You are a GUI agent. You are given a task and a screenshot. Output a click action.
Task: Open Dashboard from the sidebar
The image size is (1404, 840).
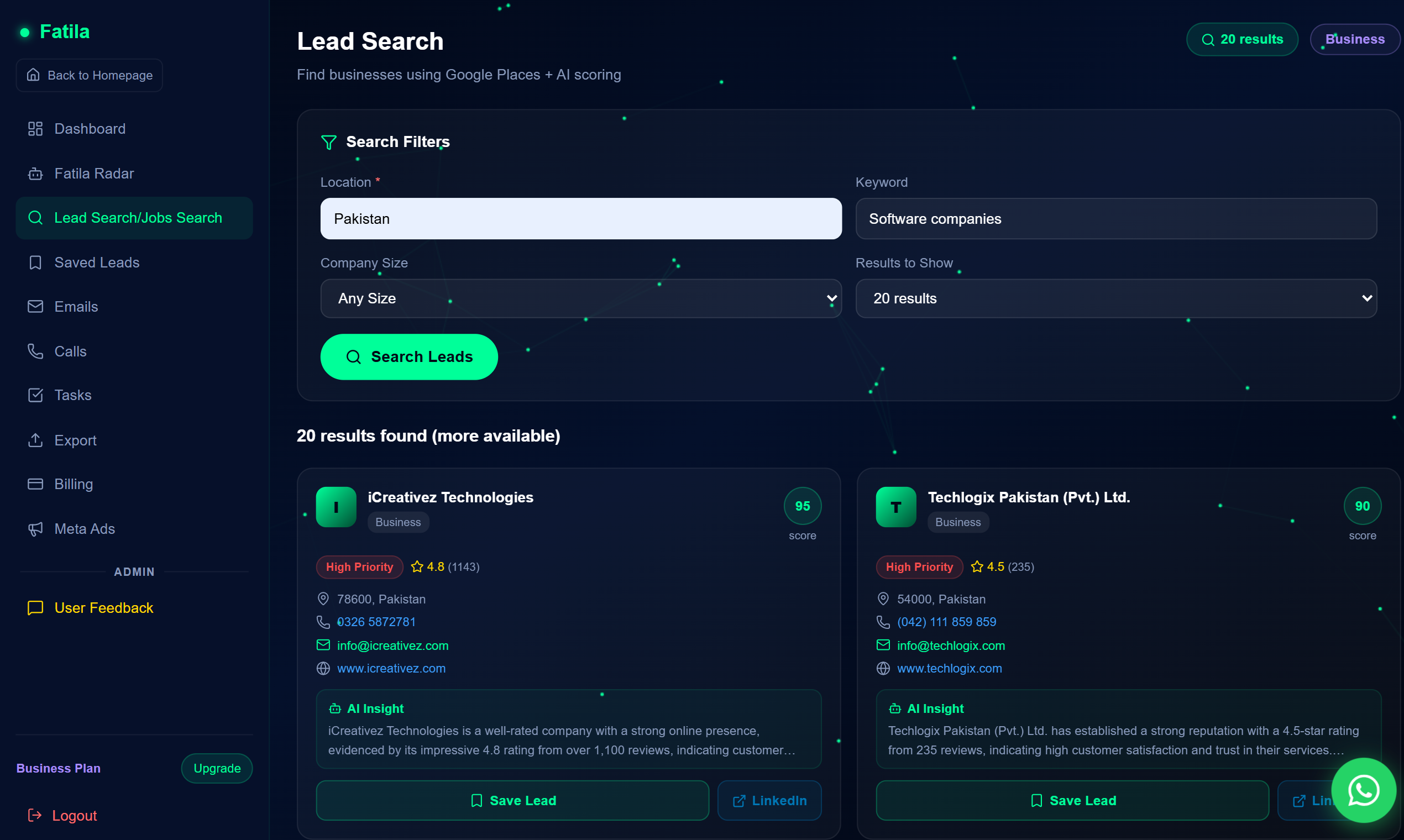134,129
